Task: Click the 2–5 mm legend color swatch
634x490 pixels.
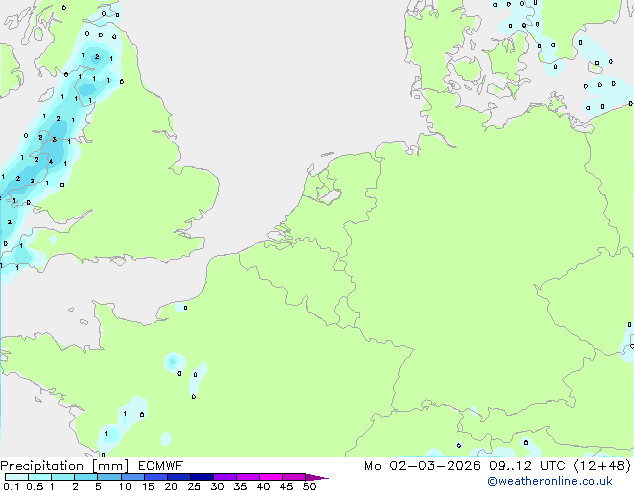Action: 86,477
